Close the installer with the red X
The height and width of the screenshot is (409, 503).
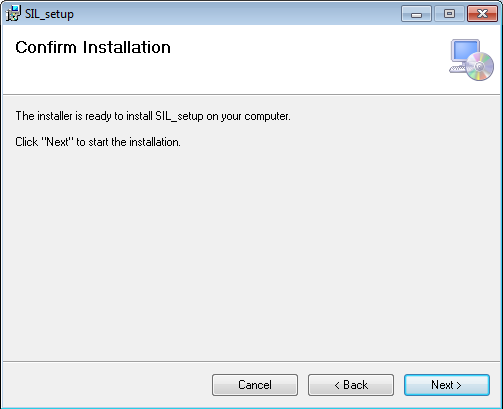tap(482, 14)
